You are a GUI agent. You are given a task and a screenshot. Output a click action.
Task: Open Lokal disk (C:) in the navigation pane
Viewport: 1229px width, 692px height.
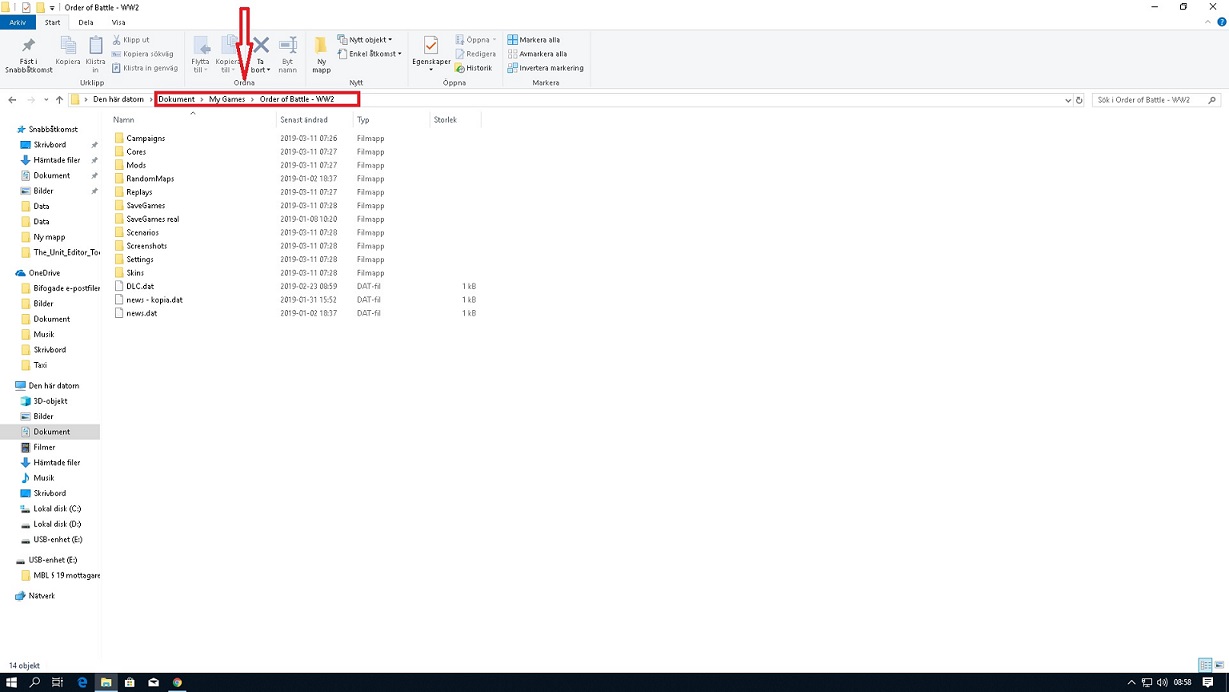[57, 509]
